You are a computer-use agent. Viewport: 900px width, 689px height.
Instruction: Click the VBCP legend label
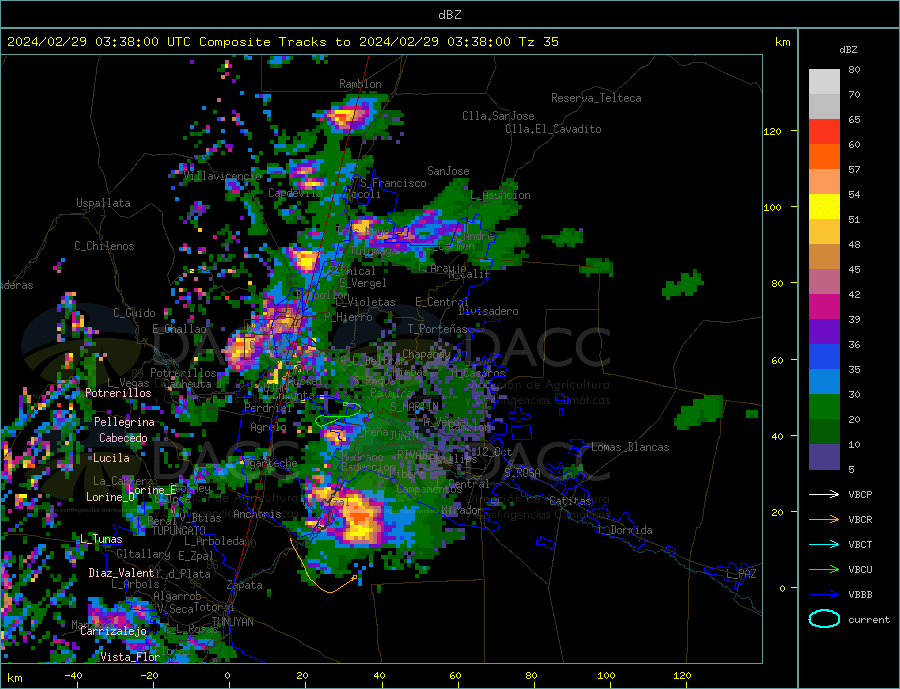point(860,494)
